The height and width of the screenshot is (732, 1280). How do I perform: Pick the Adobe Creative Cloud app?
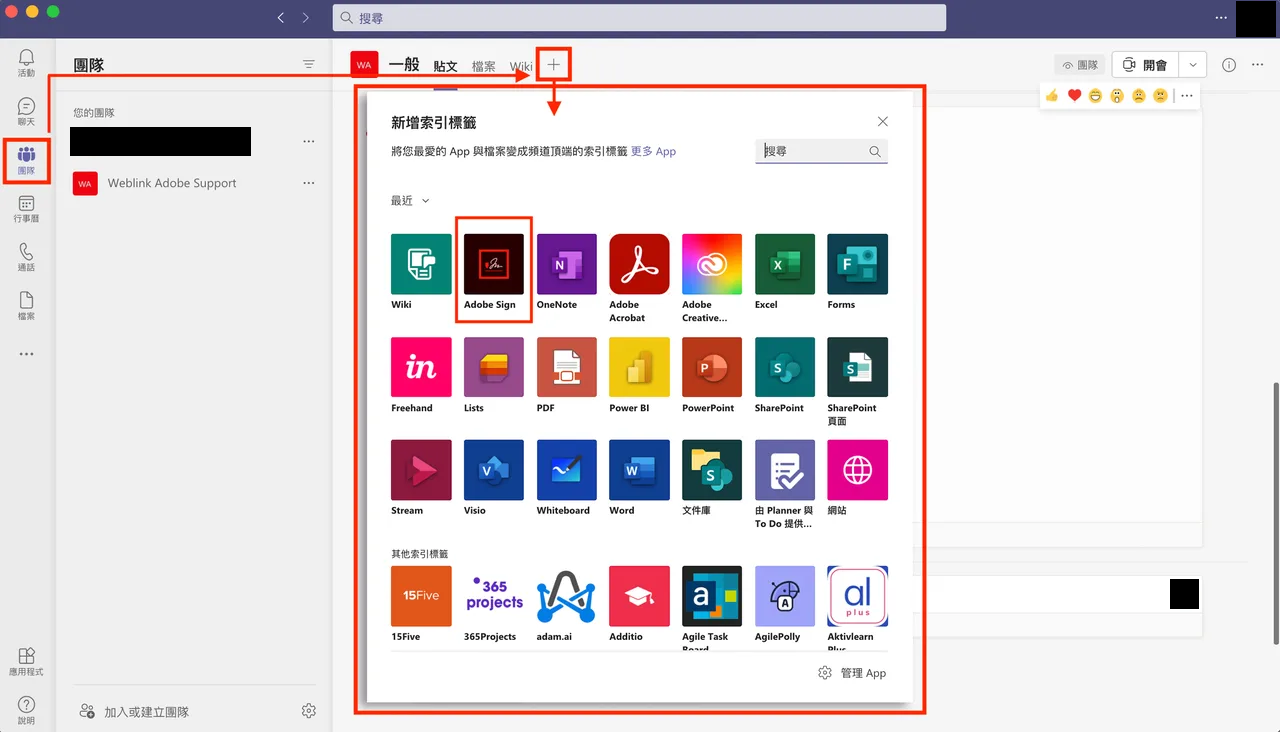[x=712, y=264]
